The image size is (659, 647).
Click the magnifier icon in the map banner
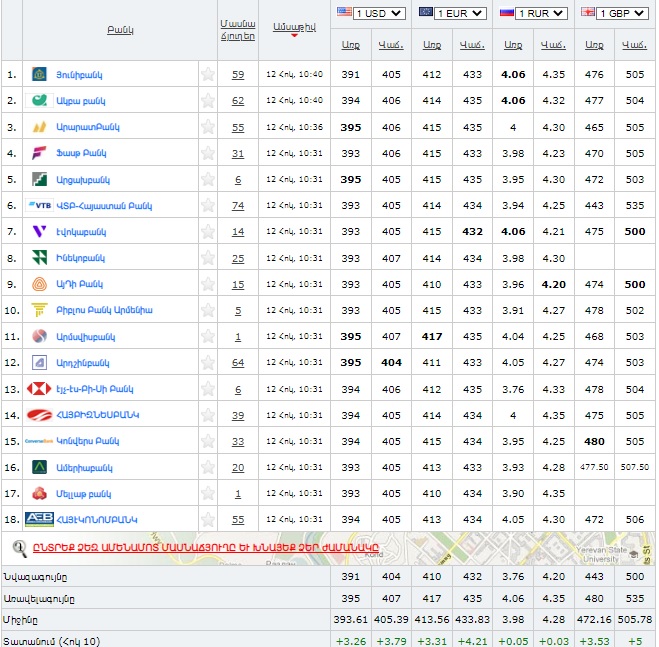(x=19, y=547)
